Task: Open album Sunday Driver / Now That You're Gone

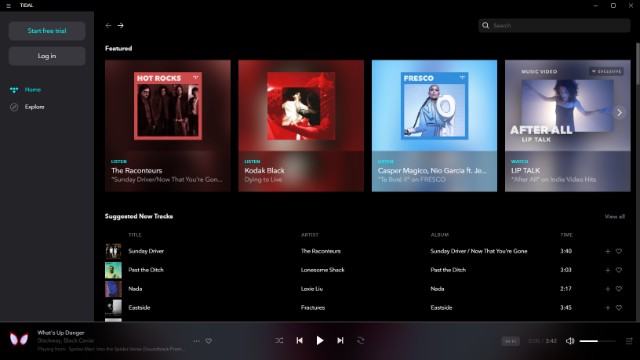Action: click(479, 251)
